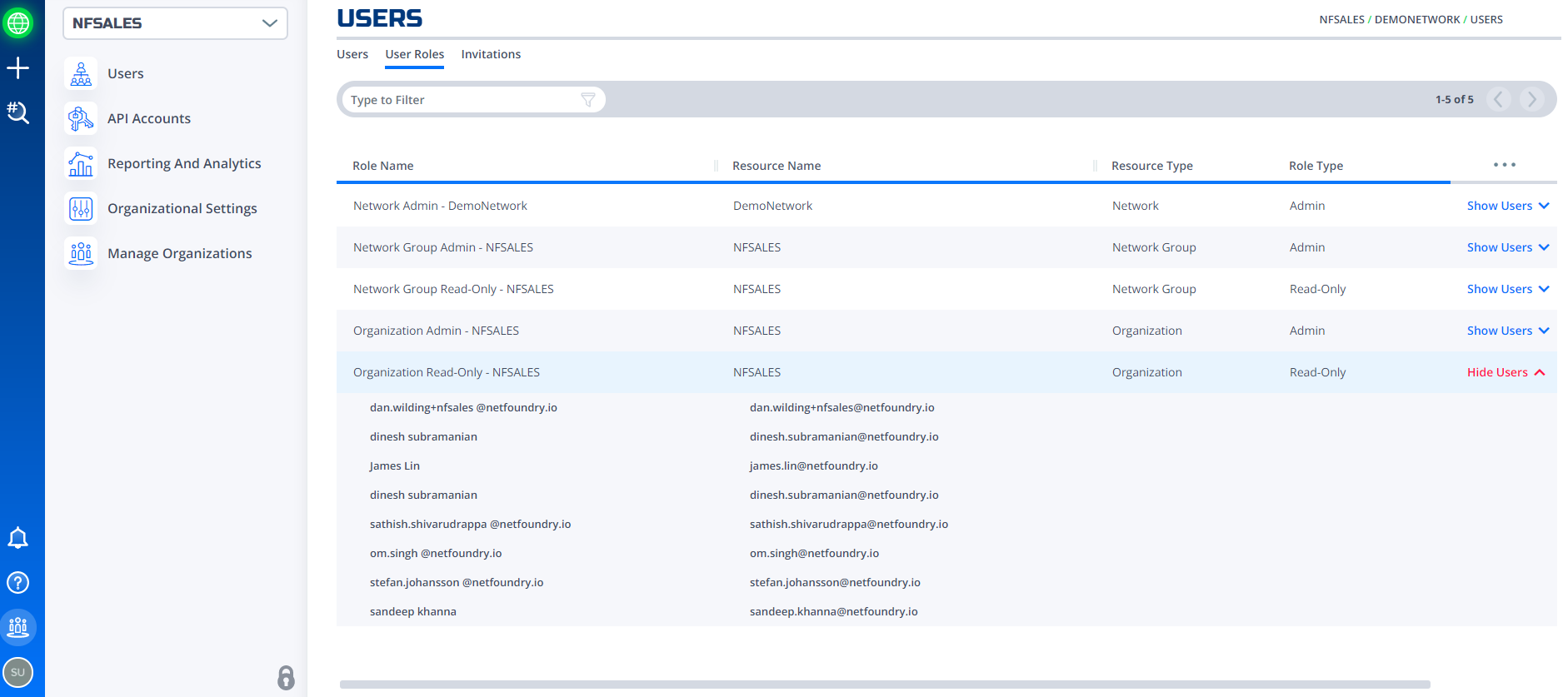Open the SU user avatar
This screenshot has height=697, width=1568.
point(18,672)
